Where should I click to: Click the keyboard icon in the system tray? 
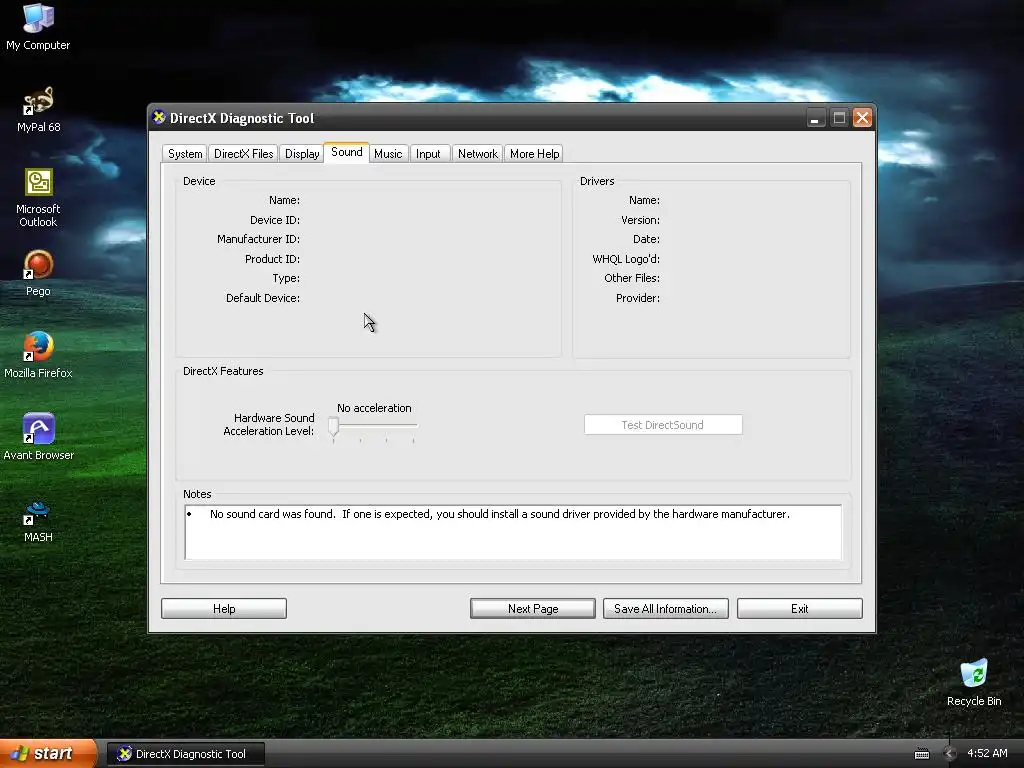(x=921, y=754)
